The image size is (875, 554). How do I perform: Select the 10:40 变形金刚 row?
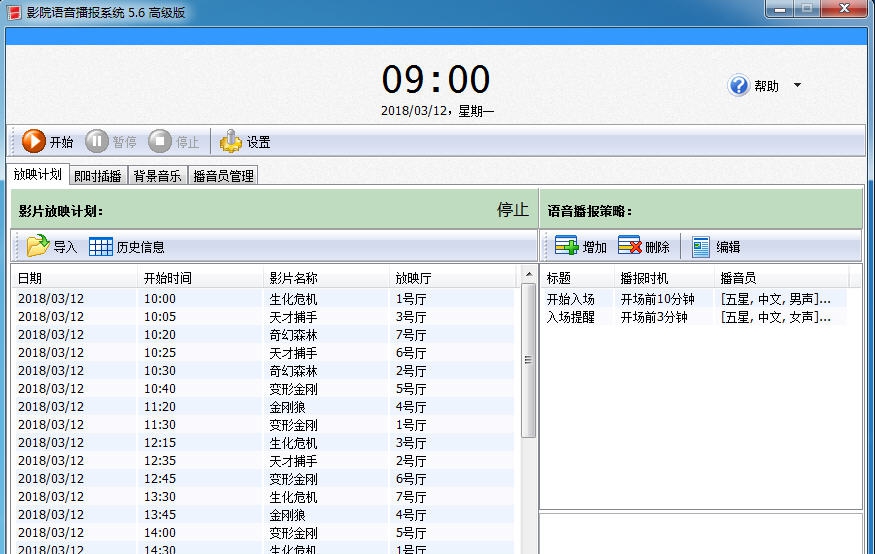click(263, 388)
